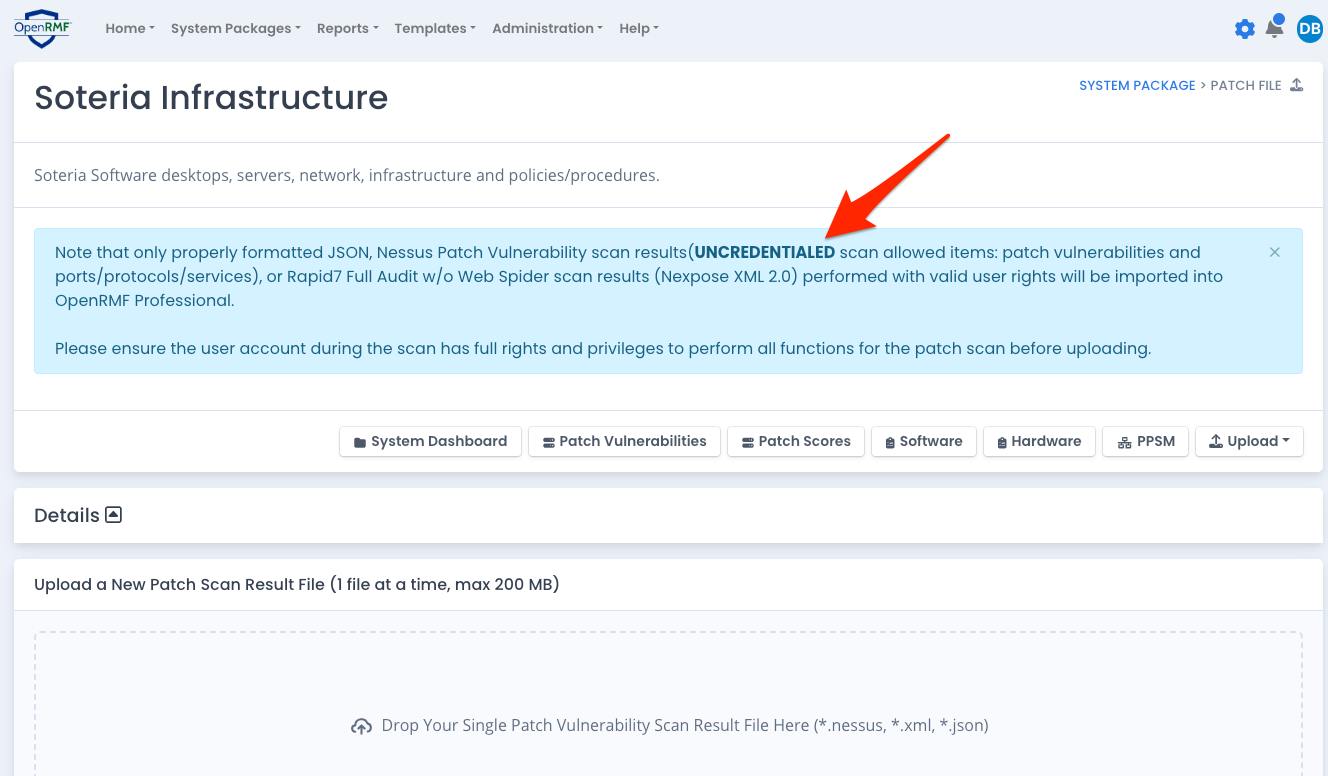Click 'Please ensure the user account' note text
Screen dimensions: 1328x776
pyautogui.click(x=603, y=349)
